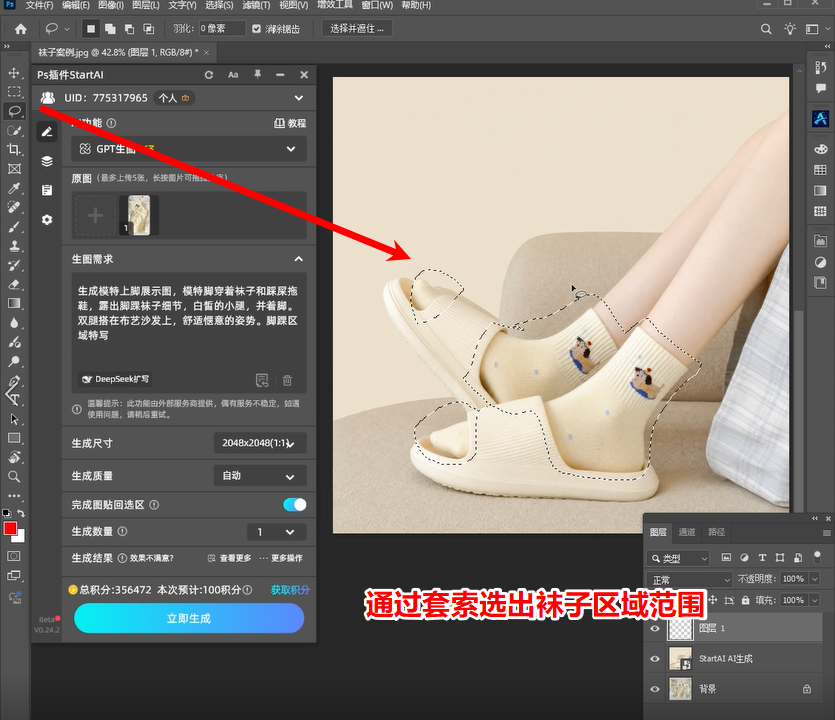
Task: Pin the StartAI plugin panel
Action: point(257,75)
